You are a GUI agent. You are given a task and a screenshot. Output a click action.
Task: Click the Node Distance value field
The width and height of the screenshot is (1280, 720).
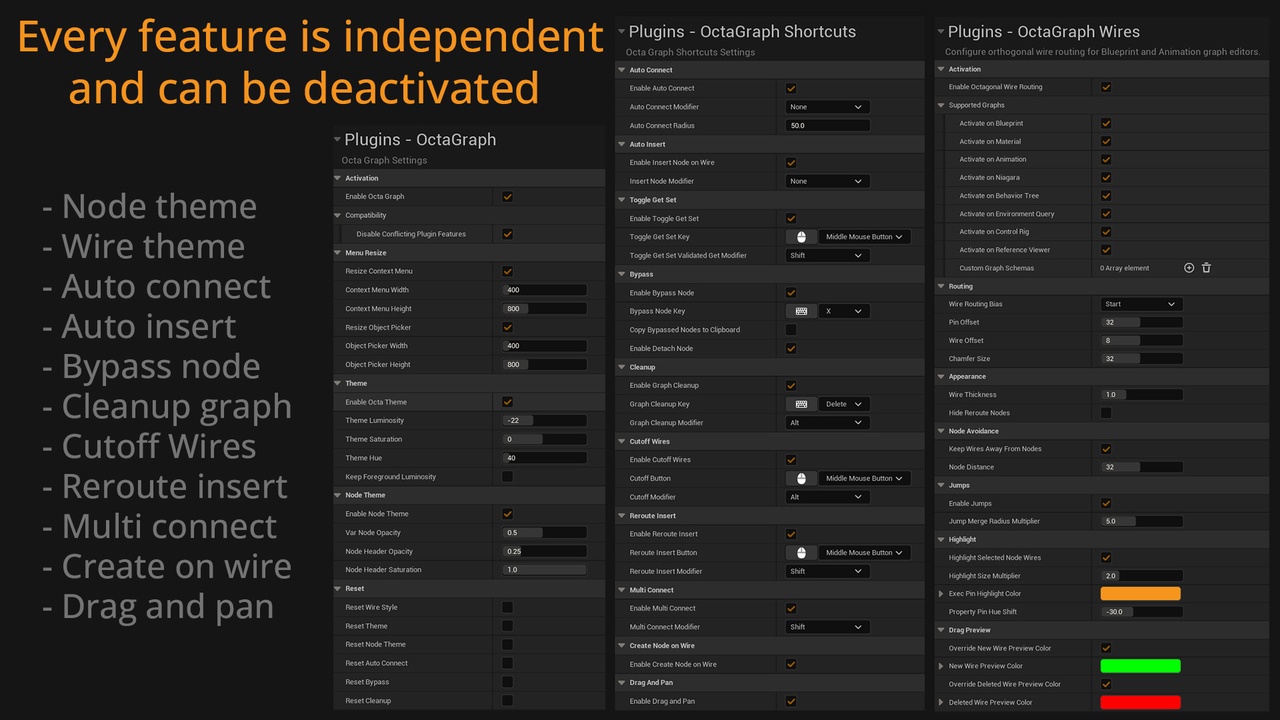(x=1141, y=467)
